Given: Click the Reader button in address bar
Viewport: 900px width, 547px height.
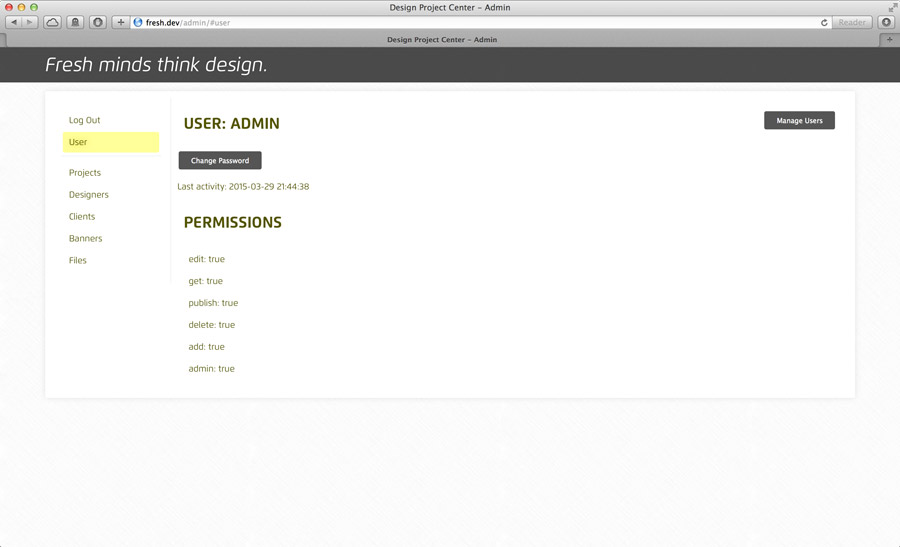Looking at the screenshot, I should tap(852, 22).
